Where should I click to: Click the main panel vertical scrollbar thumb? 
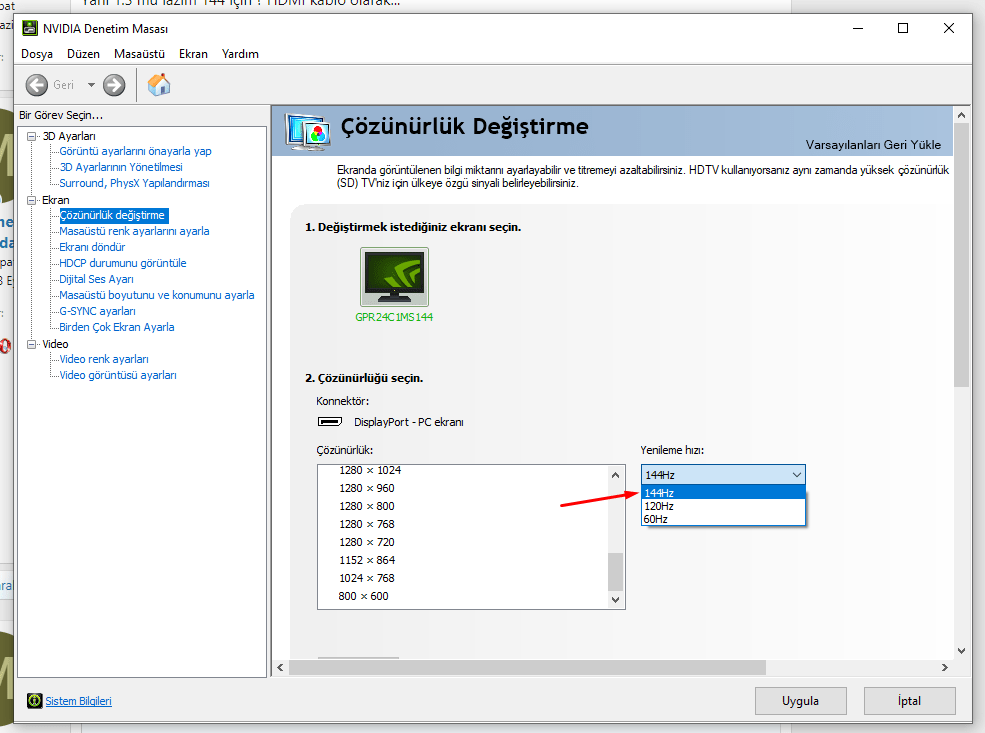[x=961, y=255]
